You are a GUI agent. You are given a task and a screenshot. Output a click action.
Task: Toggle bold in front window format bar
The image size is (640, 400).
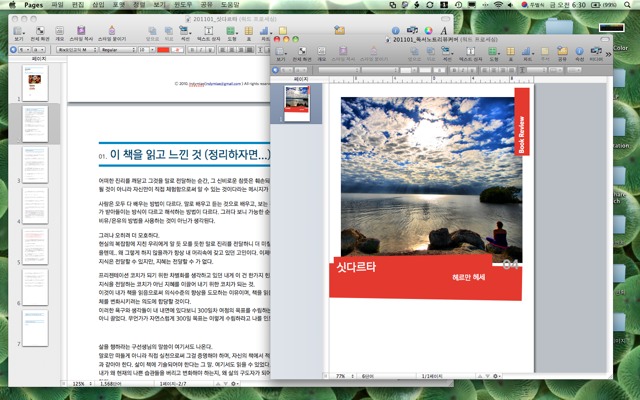(453, 70)
